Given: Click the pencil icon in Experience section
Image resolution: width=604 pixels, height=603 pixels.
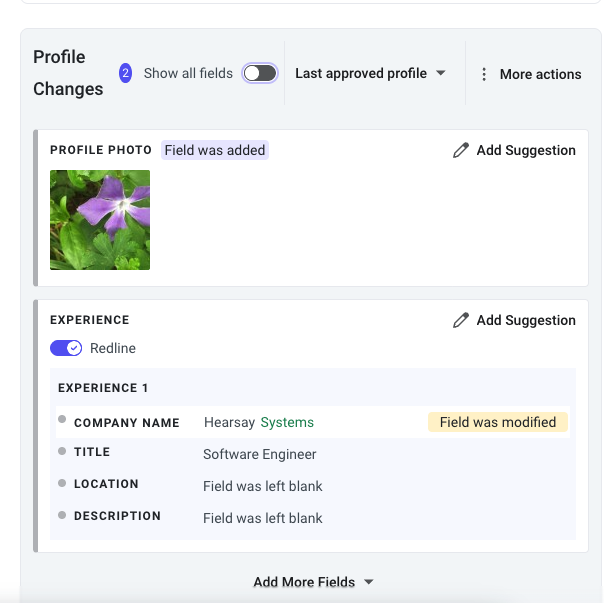Looking at the screenshot, I should [x=461, y=320].
